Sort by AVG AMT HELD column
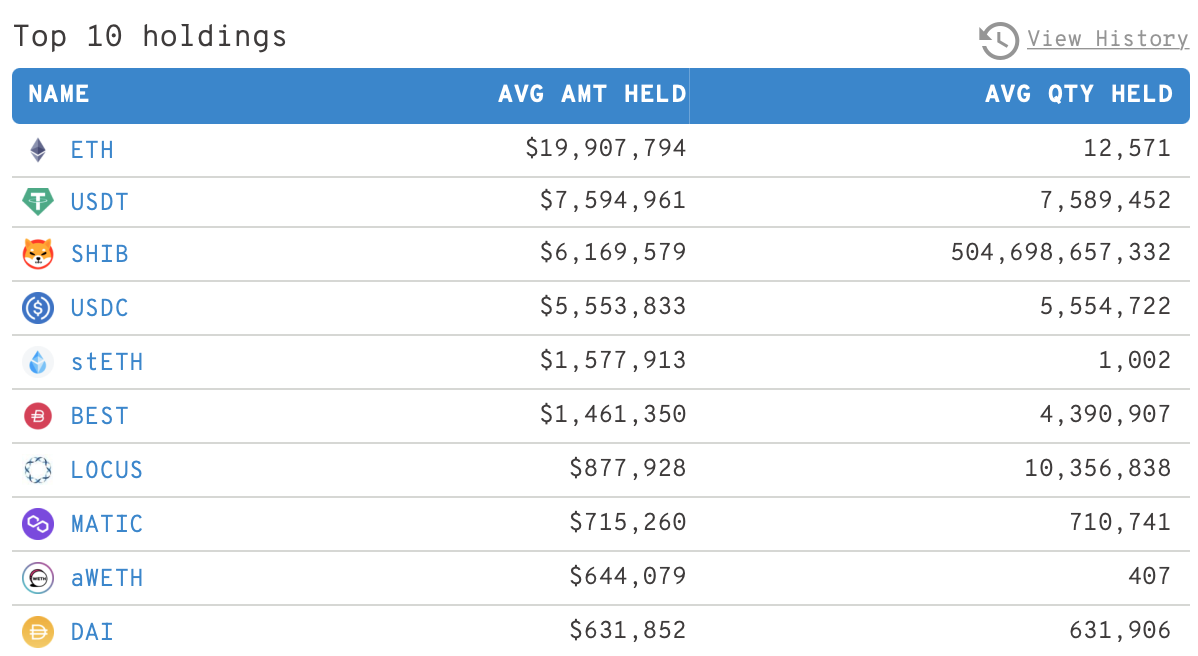This screenshot has height=656, width=1198. pos(592,94)
